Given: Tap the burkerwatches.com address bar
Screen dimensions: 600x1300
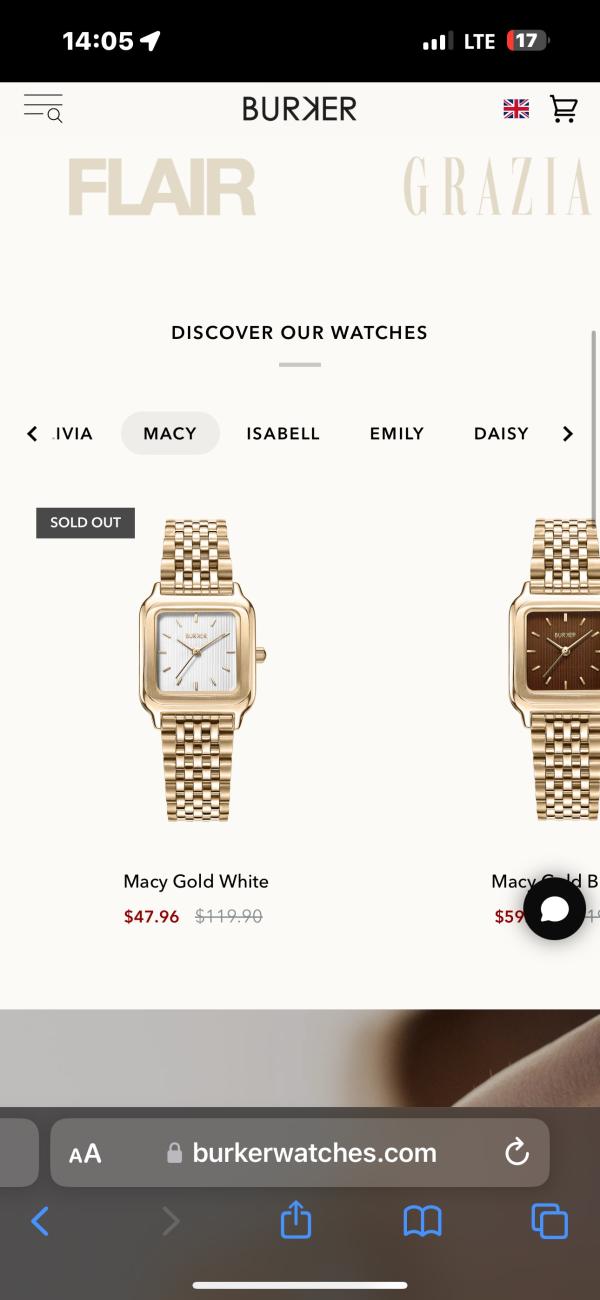Looking at the screenshot, I should coord(300,1153).
